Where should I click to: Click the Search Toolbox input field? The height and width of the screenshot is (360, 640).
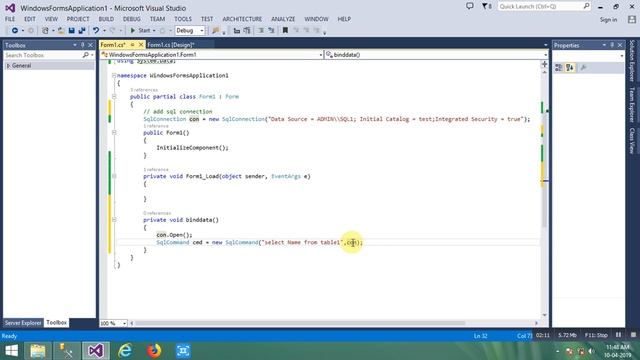coord(43,55)
